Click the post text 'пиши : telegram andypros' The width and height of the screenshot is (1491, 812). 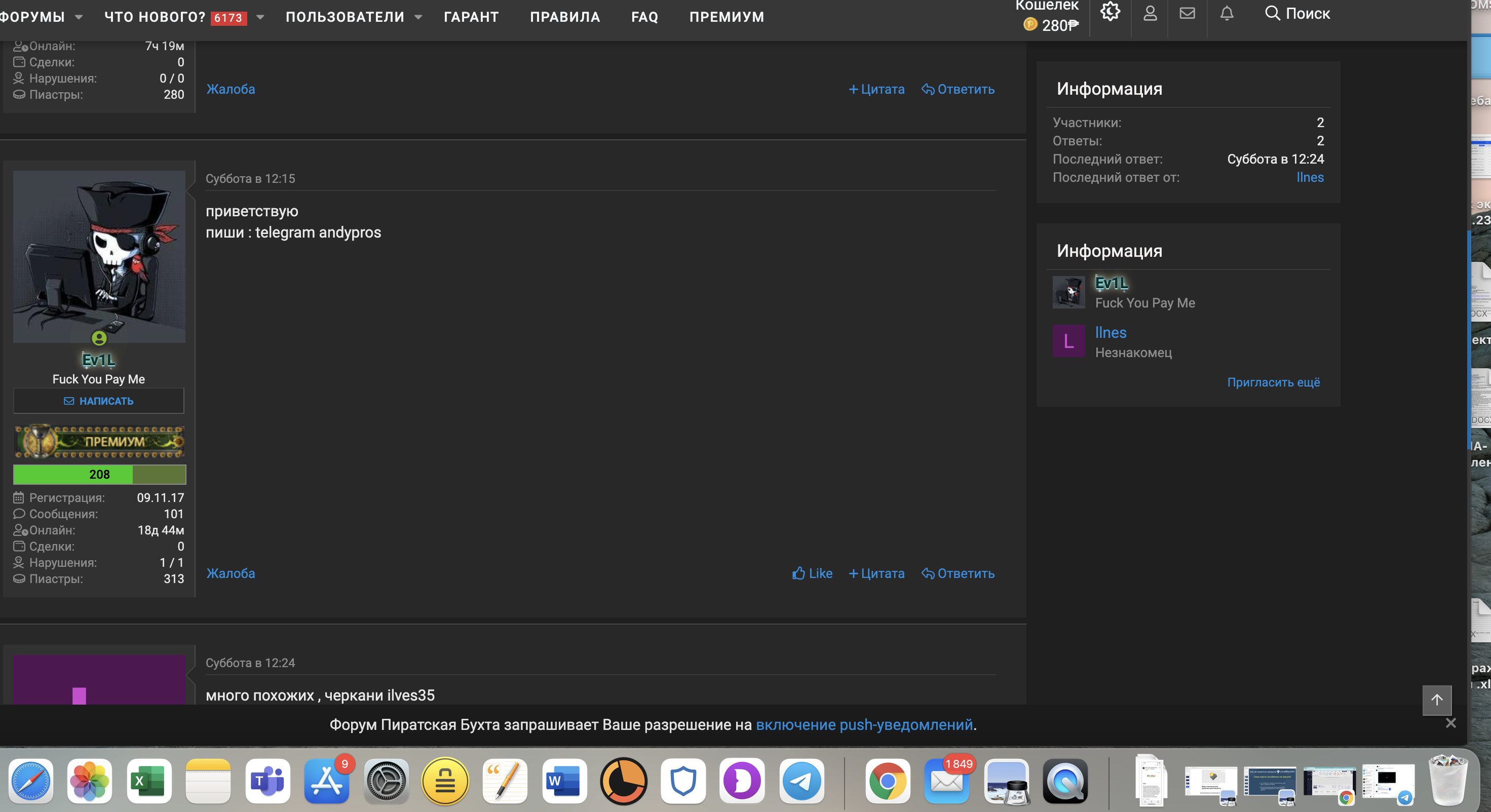tap(293, 232)
